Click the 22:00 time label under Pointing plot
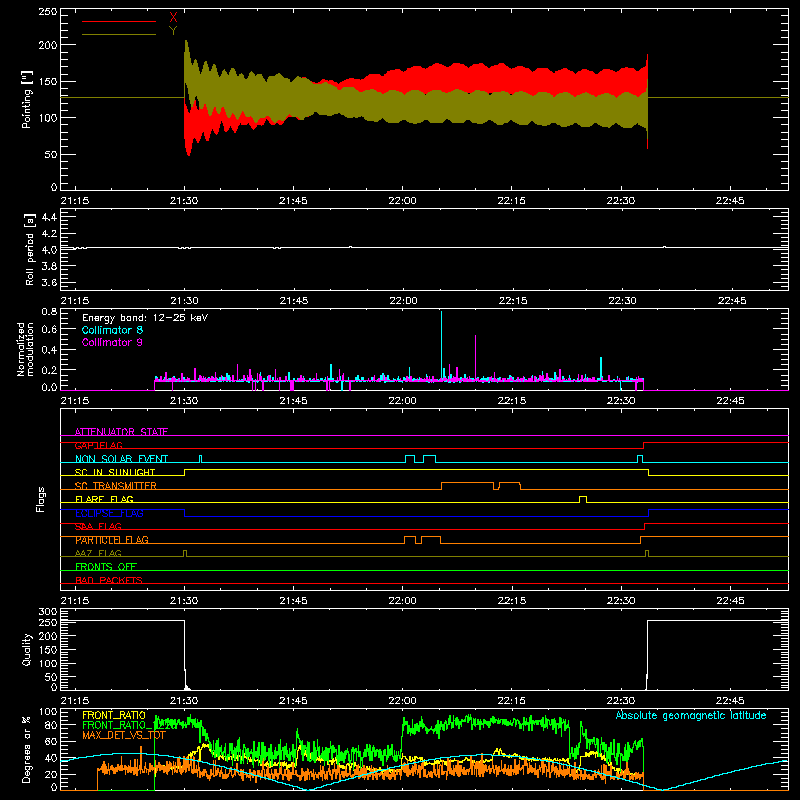This screenshot has width=800, height=800. [x=402, y=201]
